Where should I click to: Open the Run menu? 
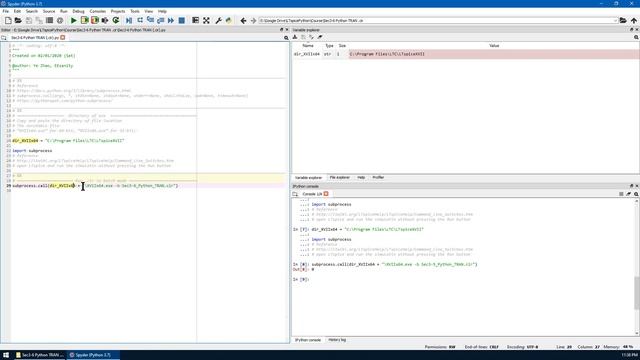point(64,11)
